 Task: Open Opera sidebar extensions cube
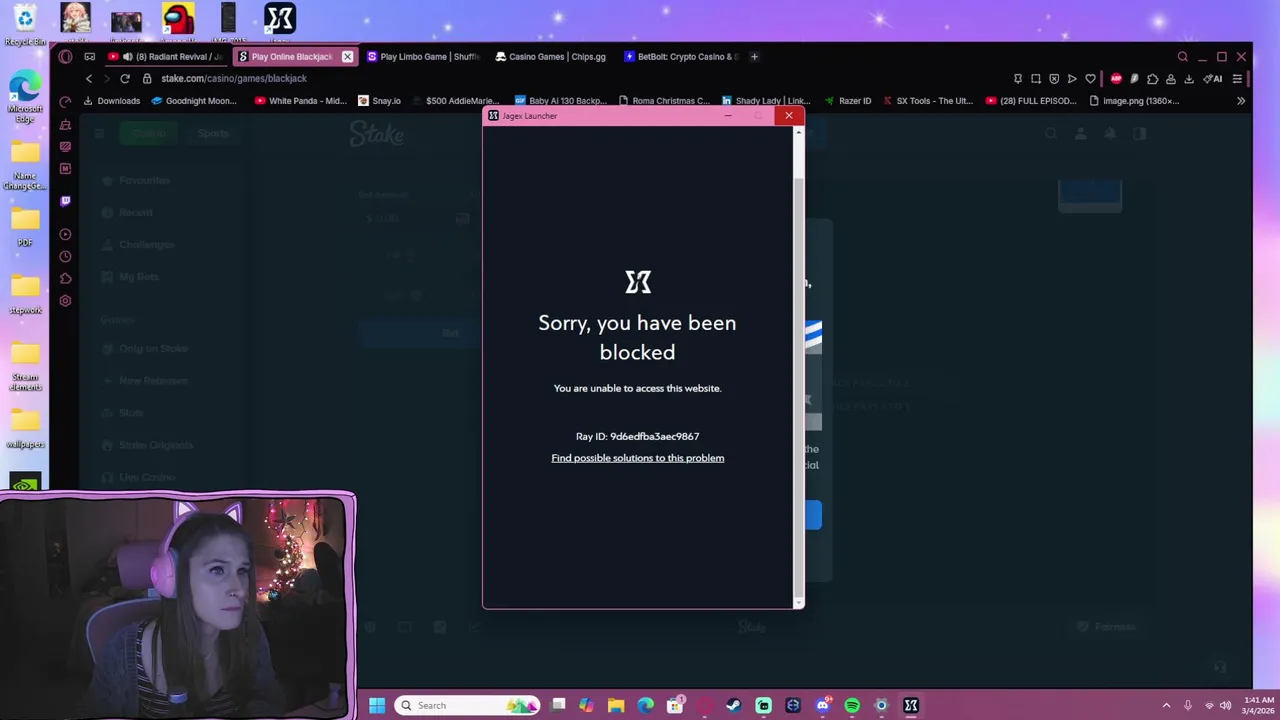click(65, 279)
